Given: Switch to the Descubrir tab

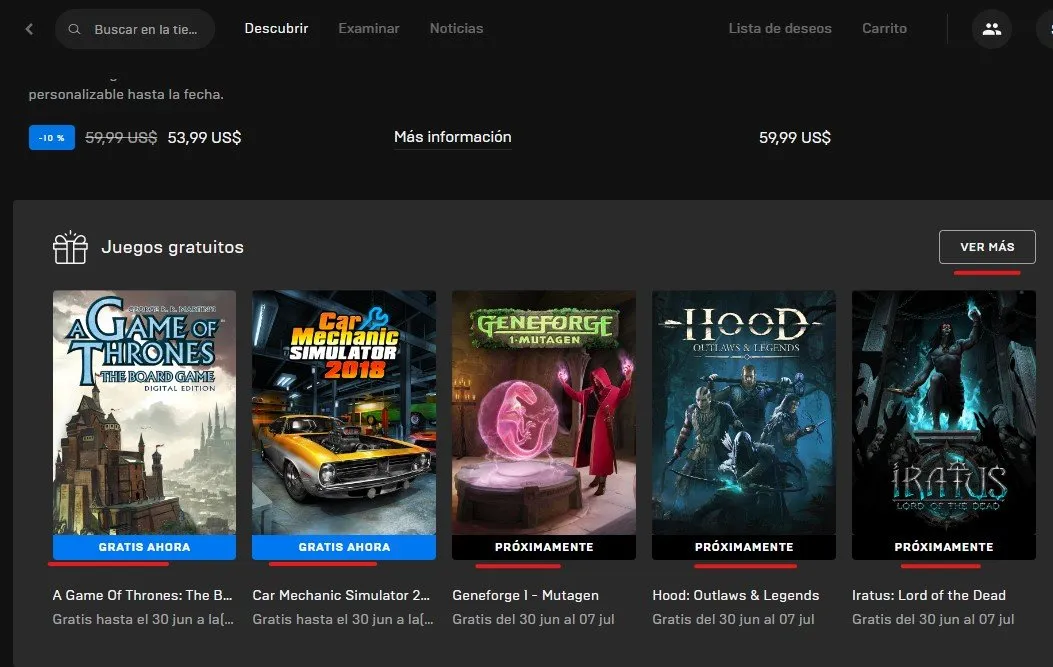Looking at the screenshot, I should click(x=276, y=28).
